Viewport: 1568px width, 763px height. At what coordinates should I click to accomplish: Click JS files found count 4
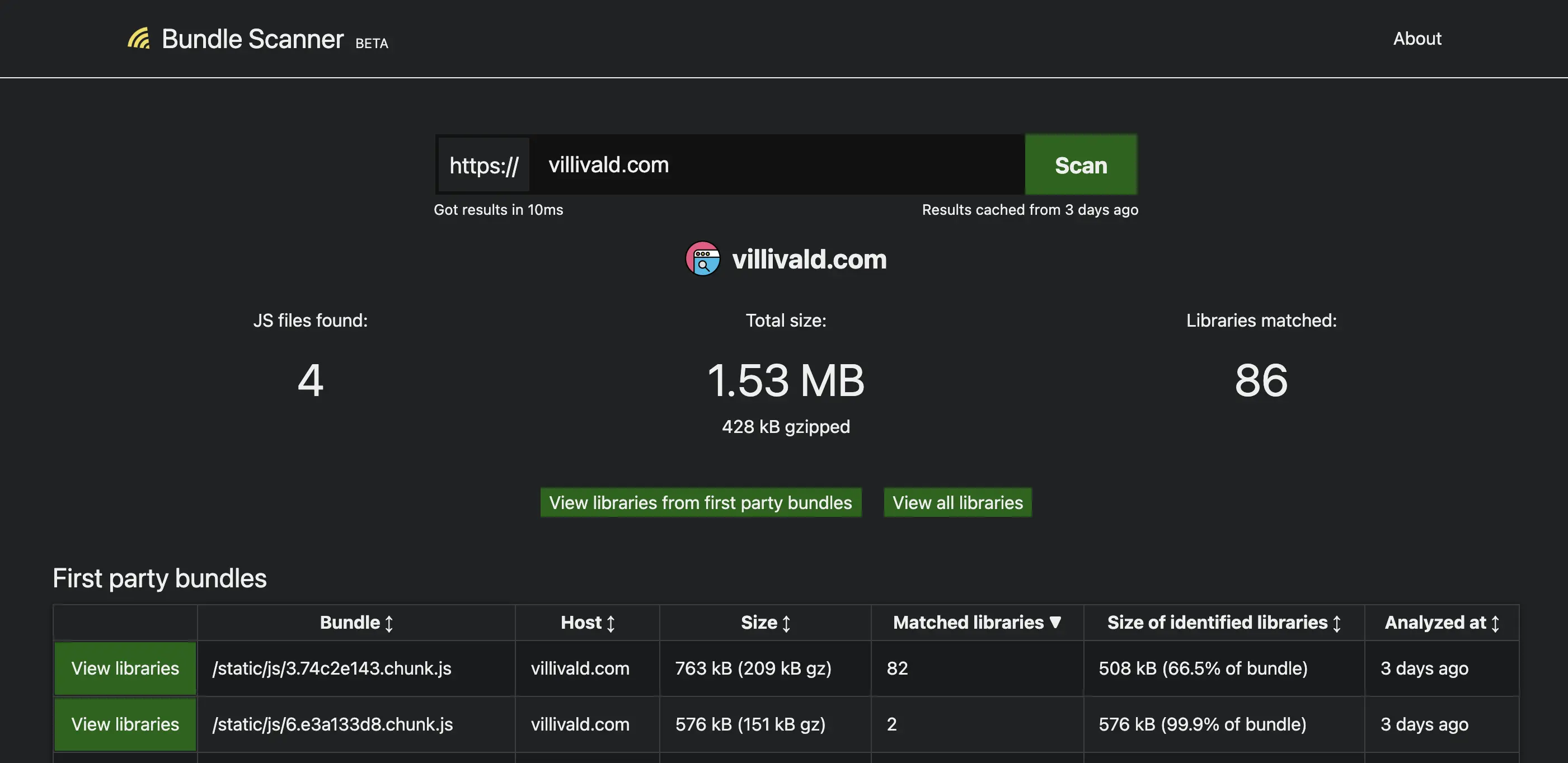click(x=311, y=380)
